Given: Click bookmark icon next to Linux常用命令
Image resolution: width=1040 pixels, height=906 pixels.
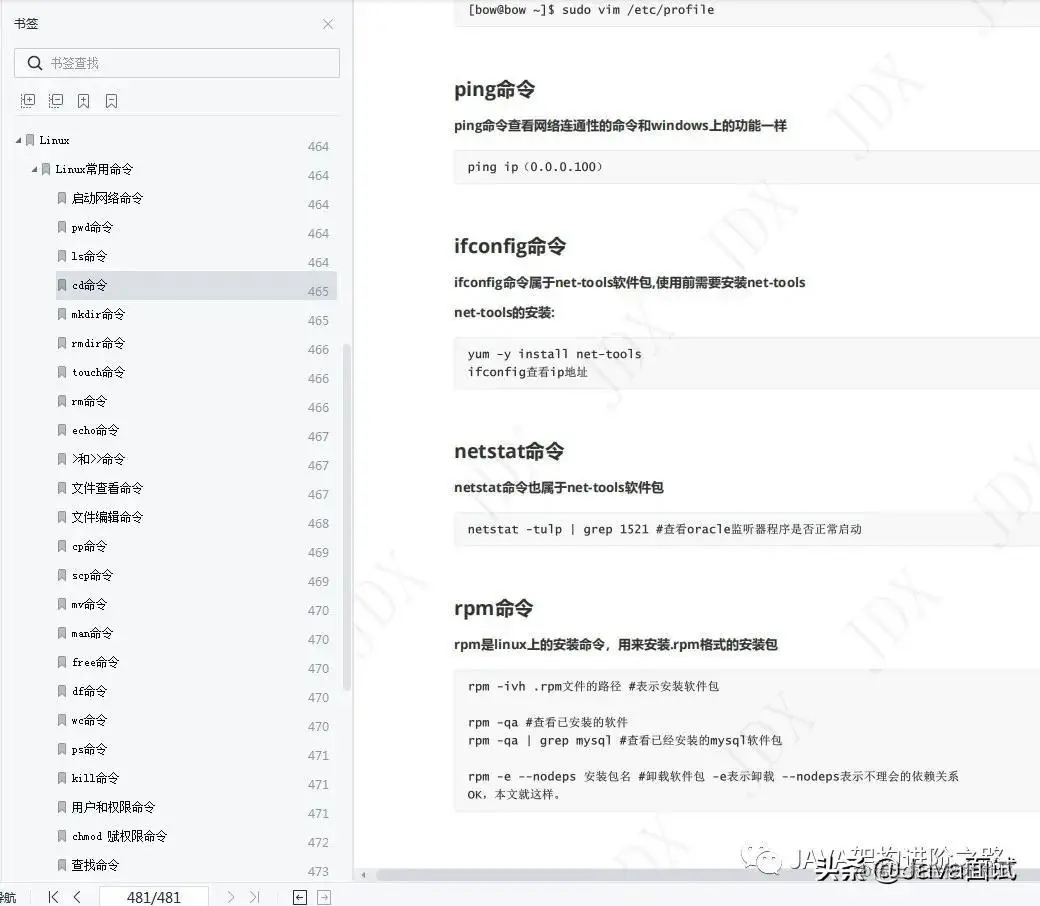Looking at the screenshot, I should coord(46,170).
